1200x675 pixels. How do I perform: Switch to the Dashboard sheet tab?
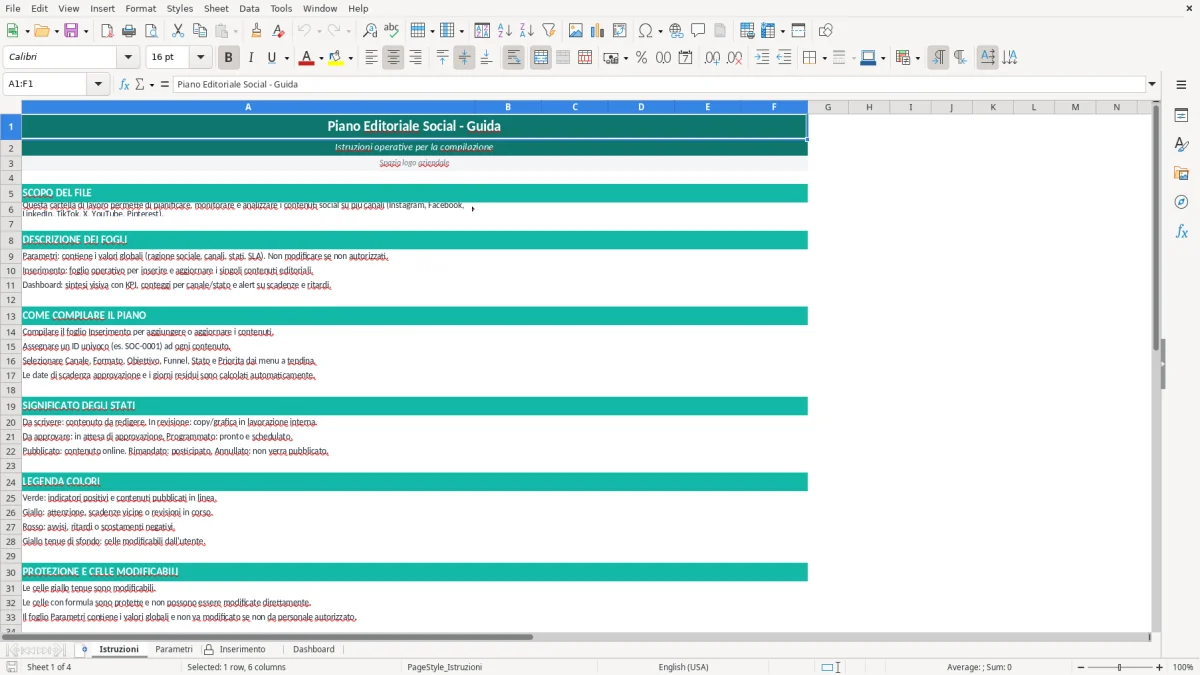click(314, 649)
